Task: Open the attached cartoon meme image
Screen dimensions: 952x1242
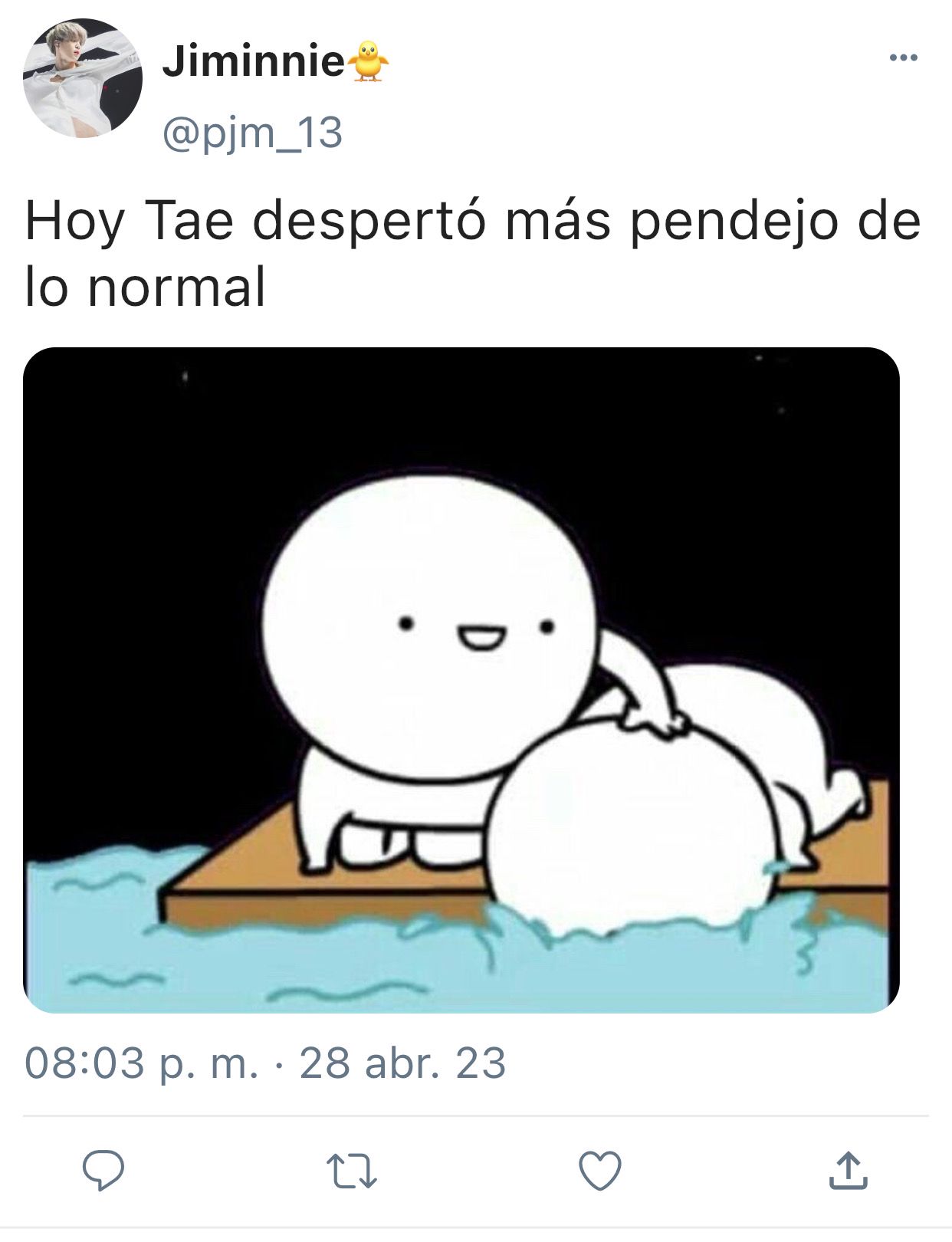Action: click(x=461, y=680)
